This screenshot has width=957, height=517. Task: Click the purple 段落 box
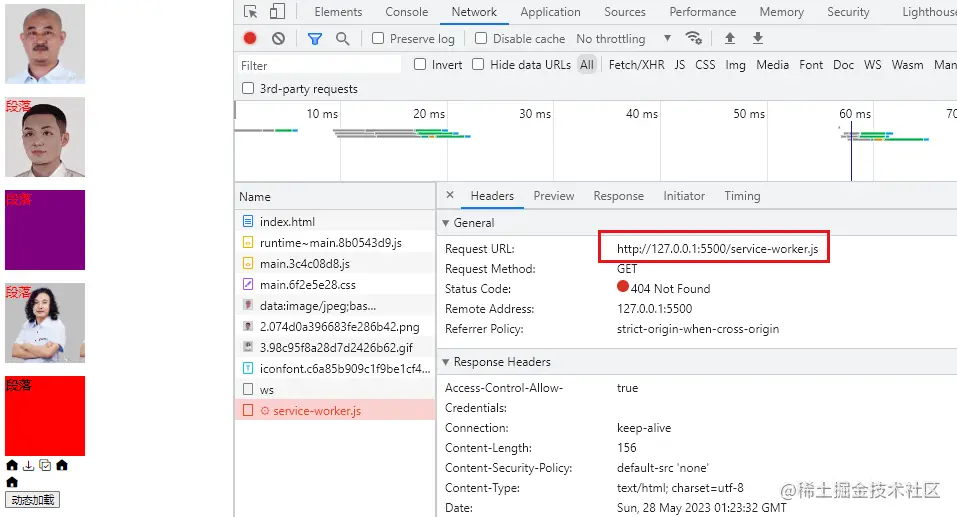tap(45, 230)
